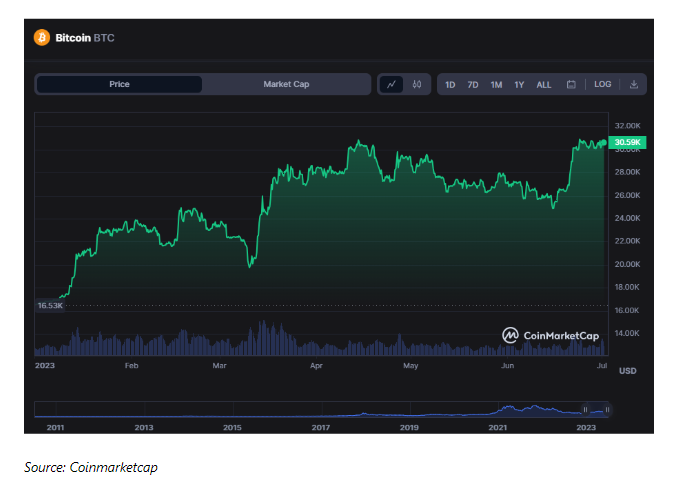Click the 32.00K y-axis label
The height and width of the screenshot is (477, 681).
pyautogui.click(x=627, y=126)
